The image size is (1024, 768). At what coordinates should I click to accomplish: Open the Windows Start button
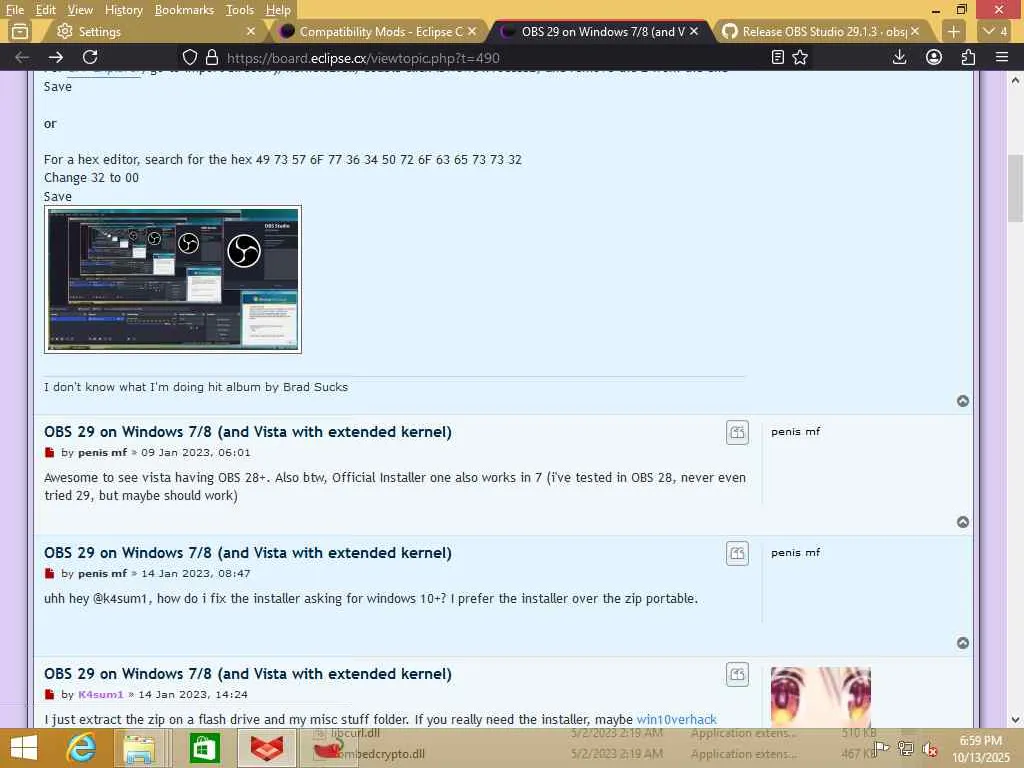(24, 748)
